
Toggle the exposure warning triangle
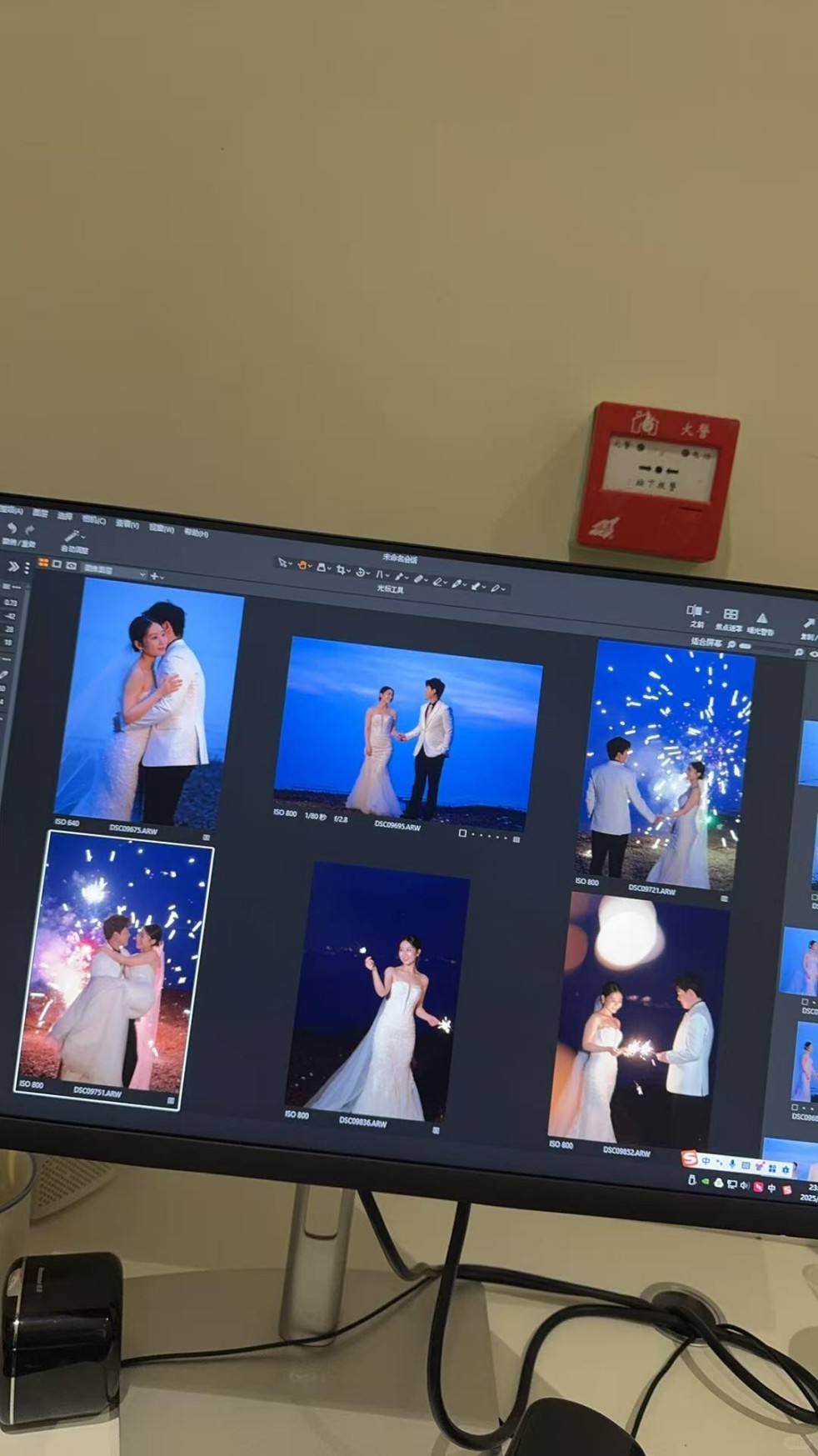(762, 618)
